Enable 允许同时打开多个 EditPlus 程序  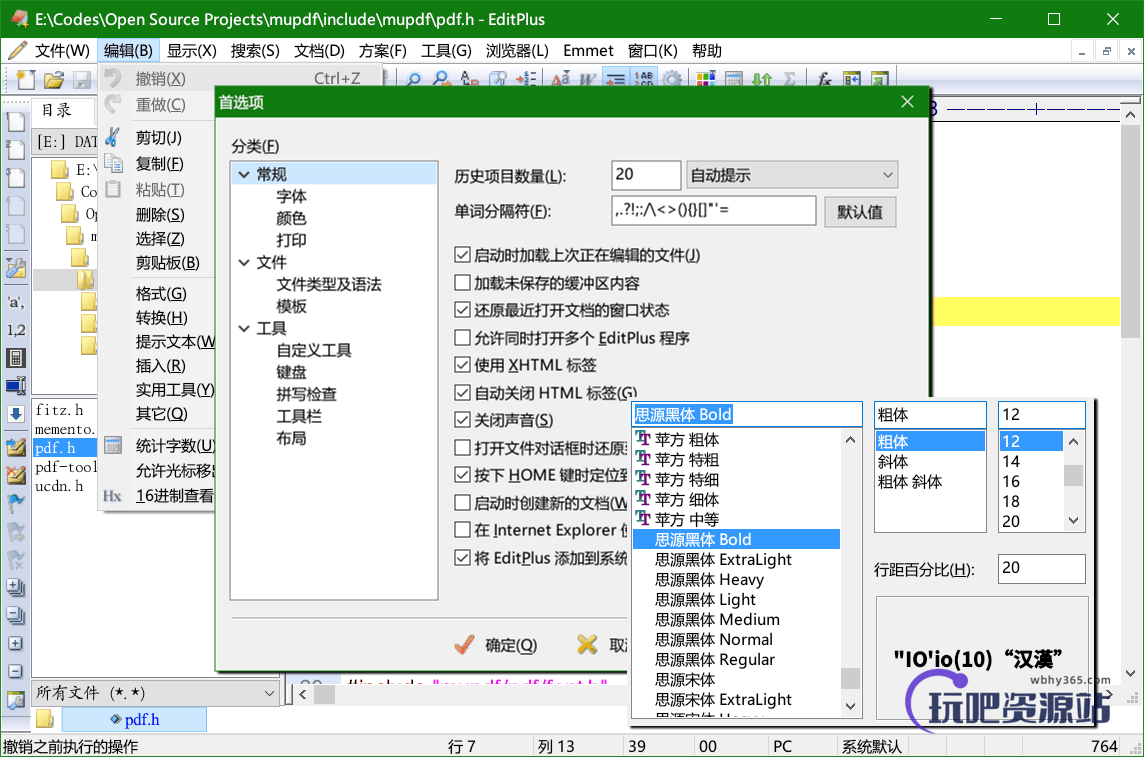462,338
